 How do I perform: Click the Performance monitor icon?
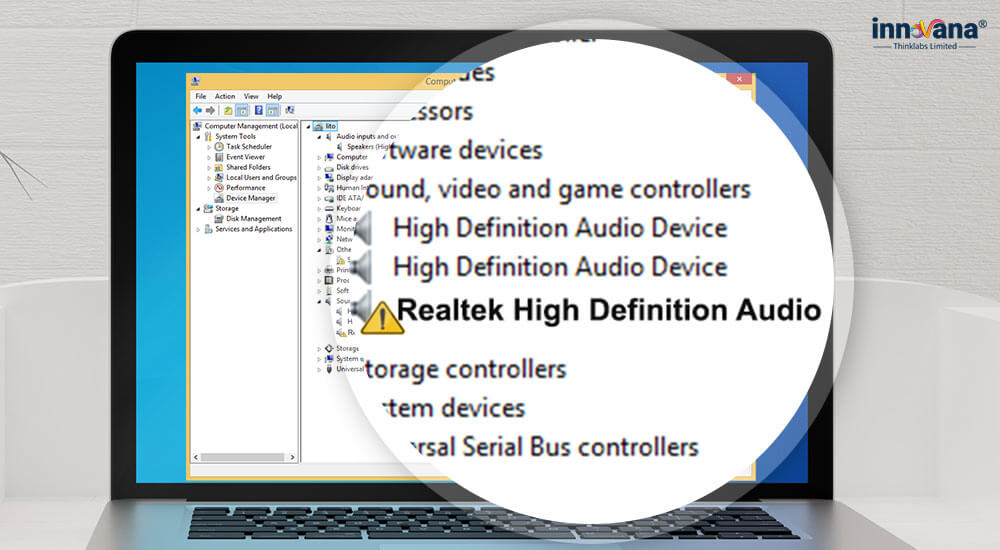click(x=219, y=188)
